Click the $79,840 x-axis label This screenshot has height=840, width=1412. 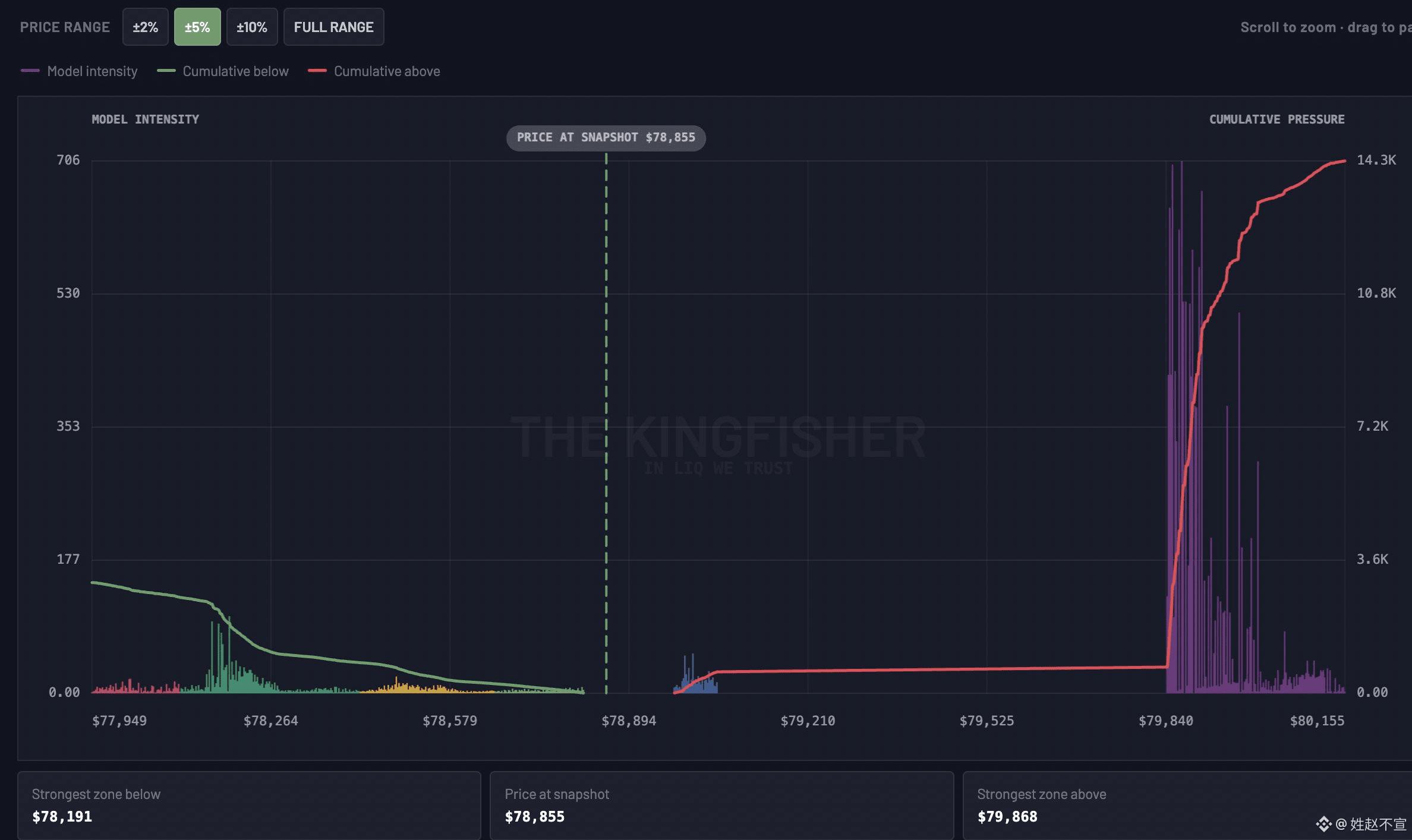tap(1166, 721)
